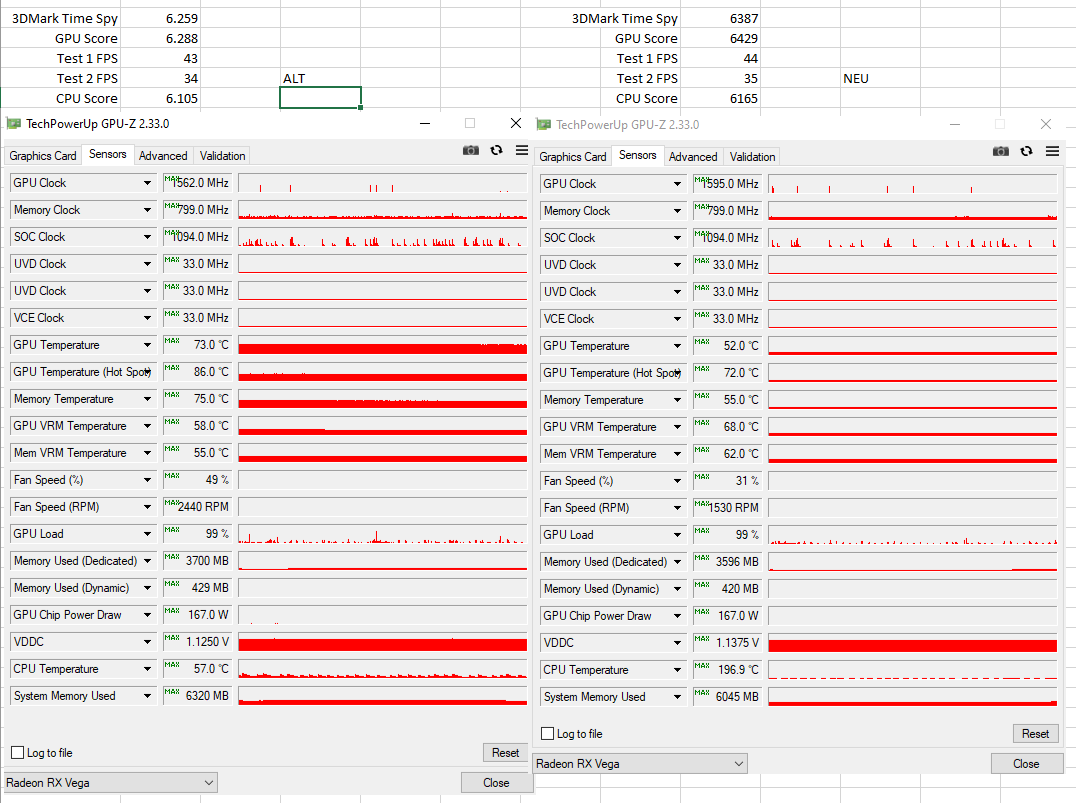Select cell with GPU Score value 6429
Screen dimensions: 1076x803
coord(721,38)
